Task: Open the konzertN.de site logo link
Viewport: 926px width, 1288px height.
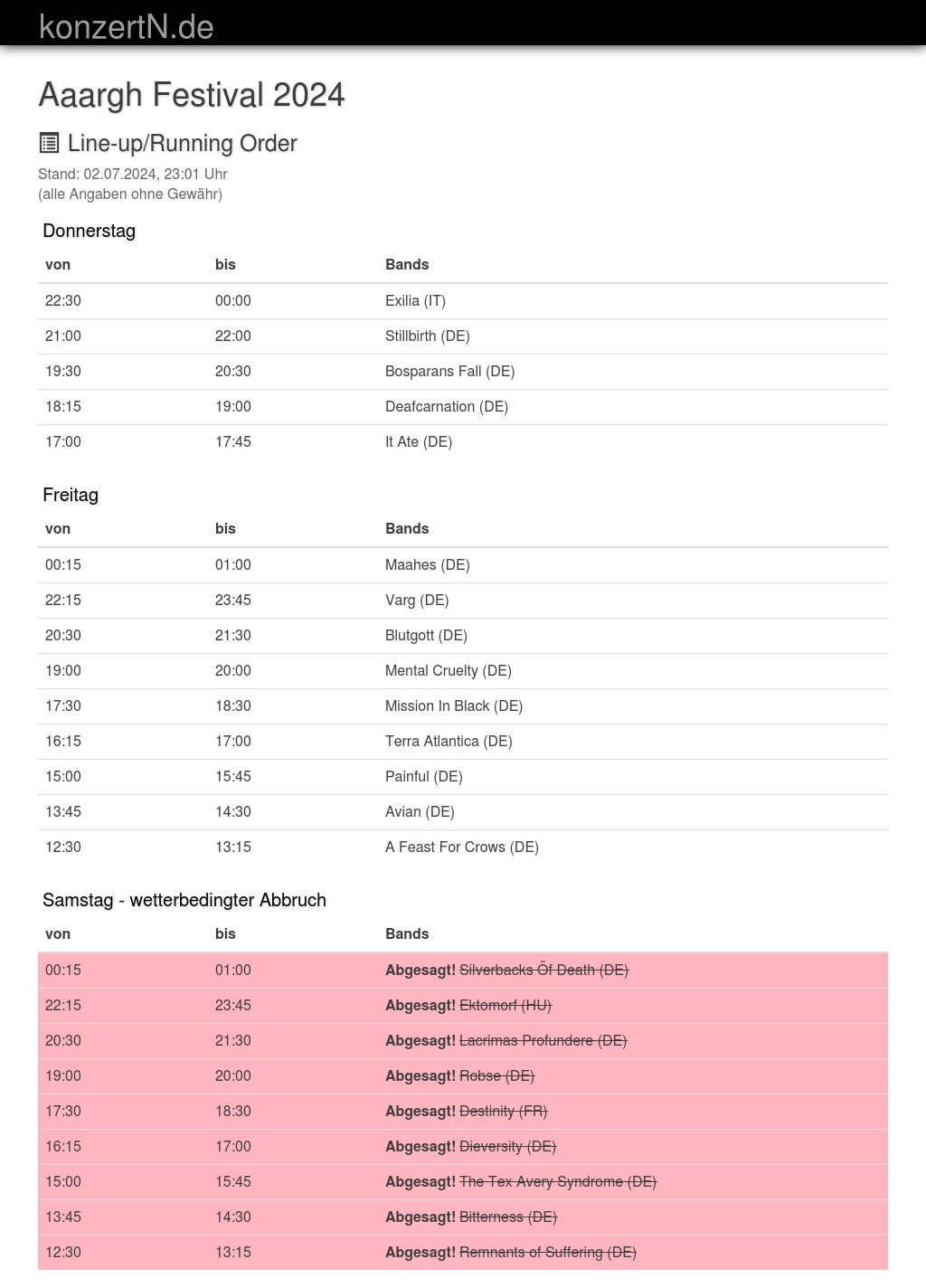Action: tap(126, 27)
